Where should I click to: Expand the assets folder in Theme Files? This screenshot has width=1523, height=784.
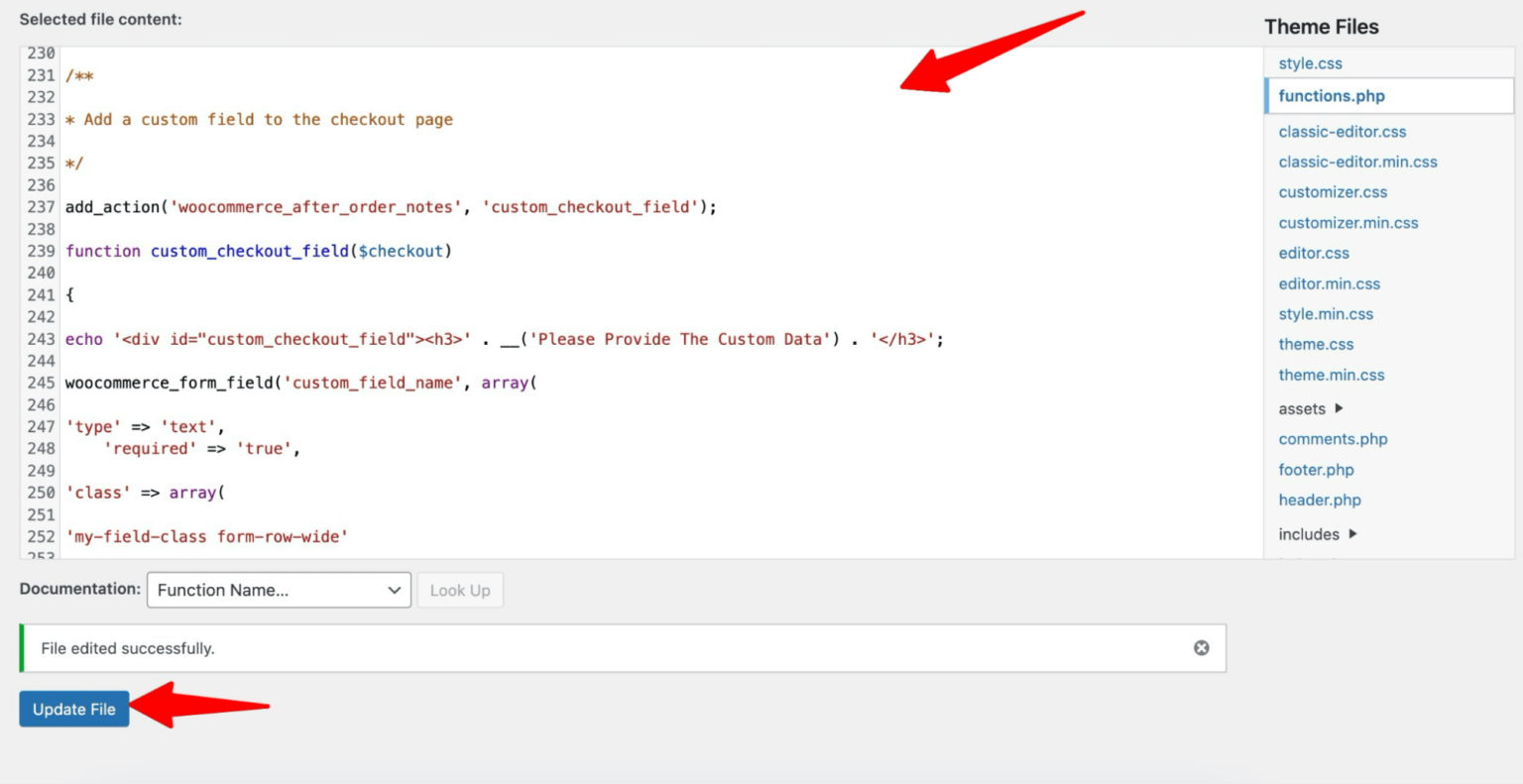1302,408
